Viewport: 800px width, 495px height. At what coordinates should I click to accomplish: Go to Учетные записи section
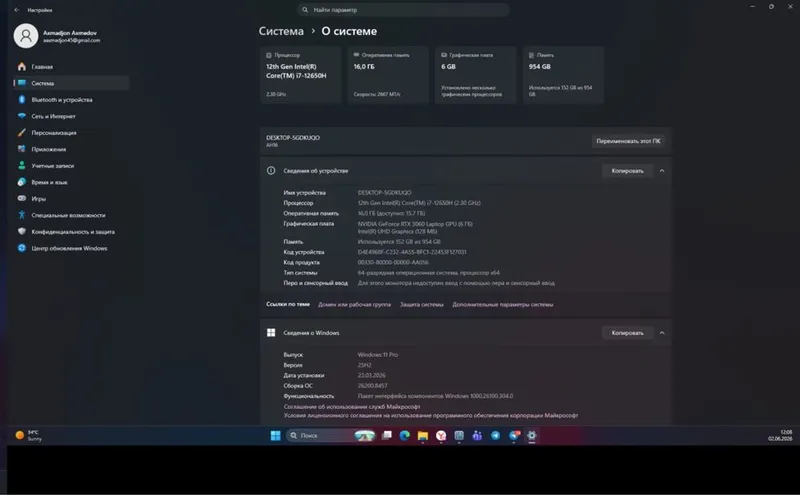[71, 166]
